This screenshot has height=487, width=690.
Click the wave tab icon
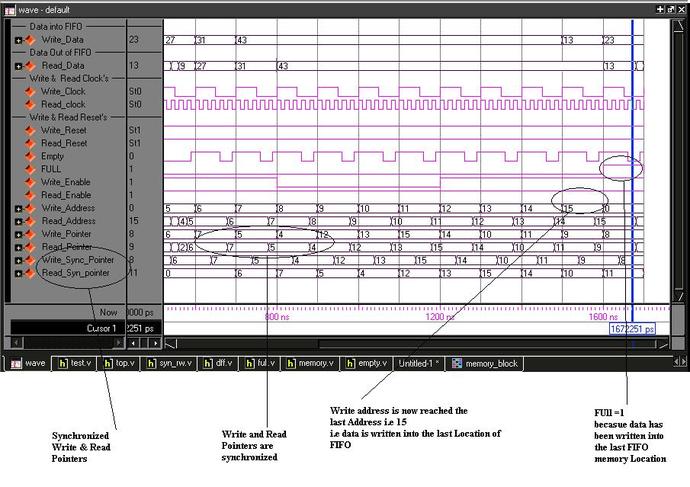pyautogui.click(x=16, y=364)
